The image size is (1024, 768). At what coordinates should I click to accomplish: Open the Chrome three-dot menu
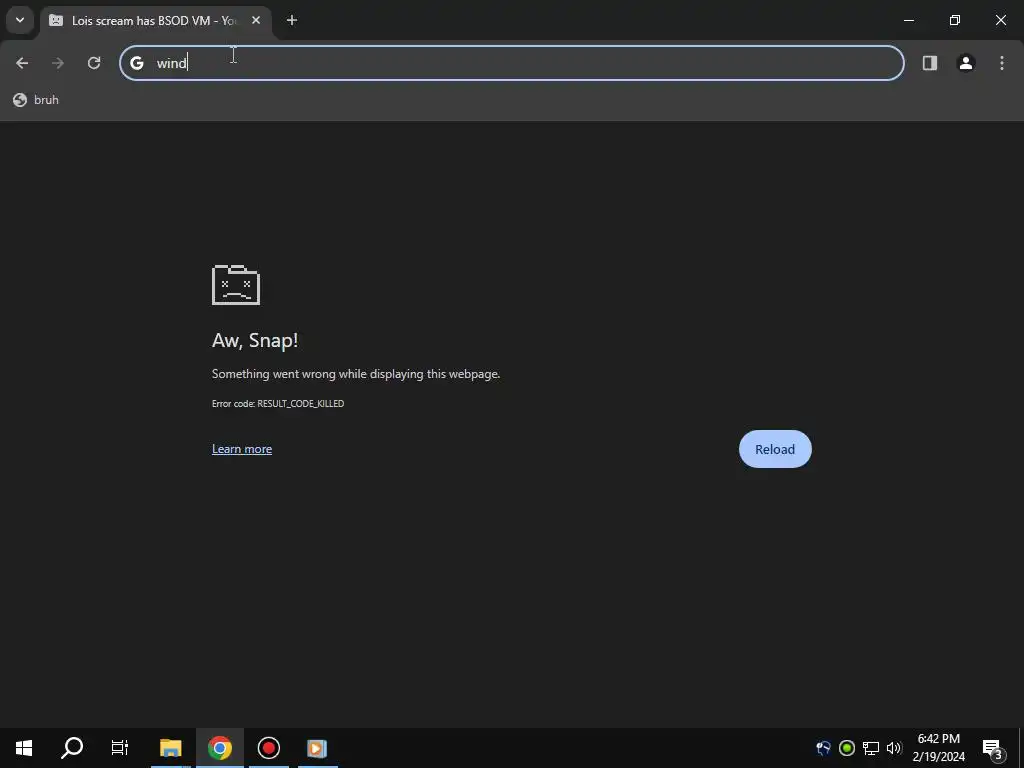(1001, 63)
